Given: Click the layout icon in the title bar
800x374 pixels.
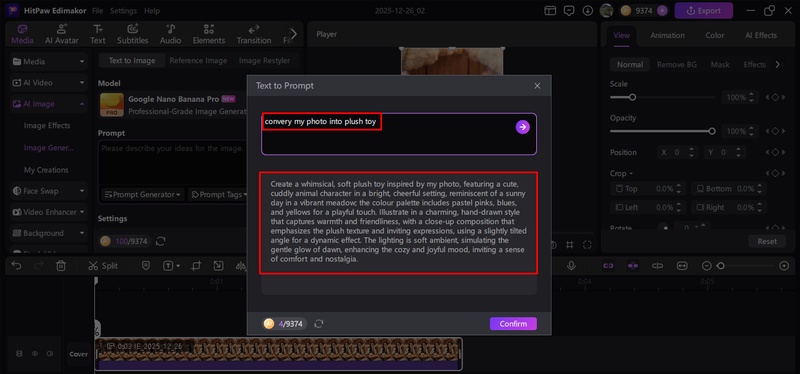Looking at the screenshot, I should pyautogui.click(x=550, y=11).
